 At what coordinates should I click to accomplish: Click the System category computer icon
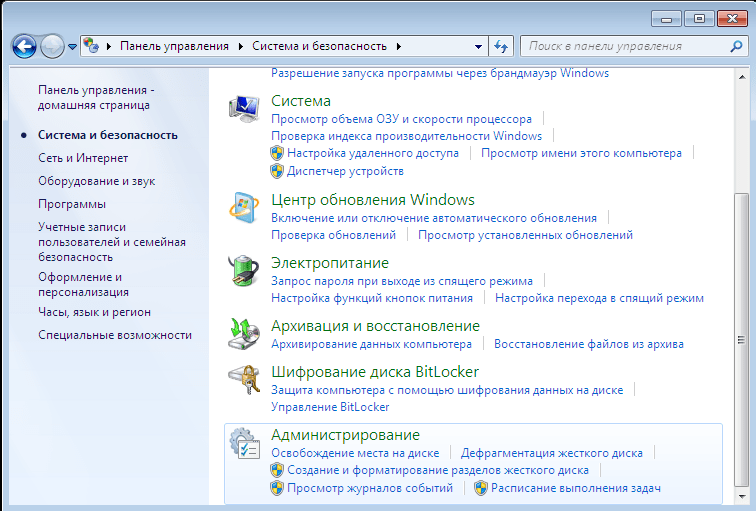[x=244, y=108]
